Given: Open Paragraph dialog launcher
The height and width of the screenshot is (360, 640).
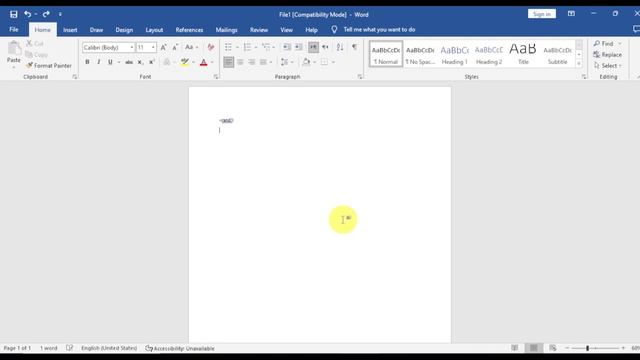Looking at the screenshot, I should point(360,77).
